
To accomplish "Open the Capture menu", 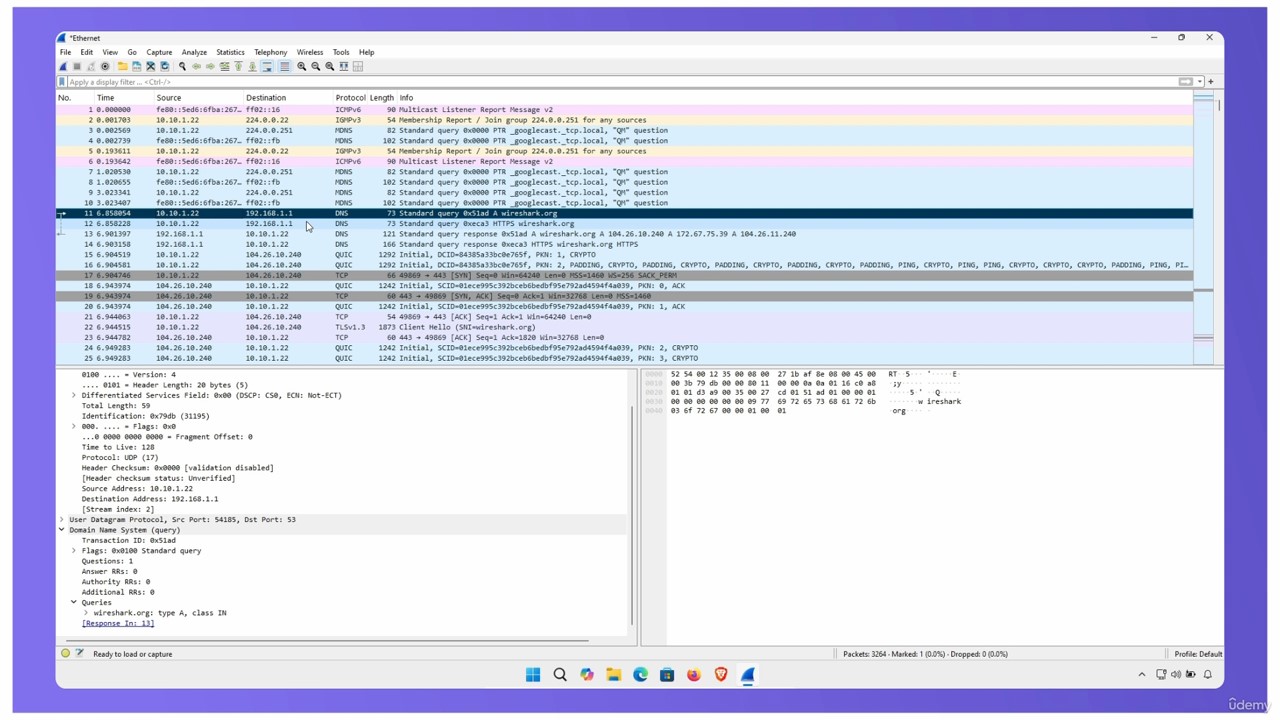I will coord(159,52).
